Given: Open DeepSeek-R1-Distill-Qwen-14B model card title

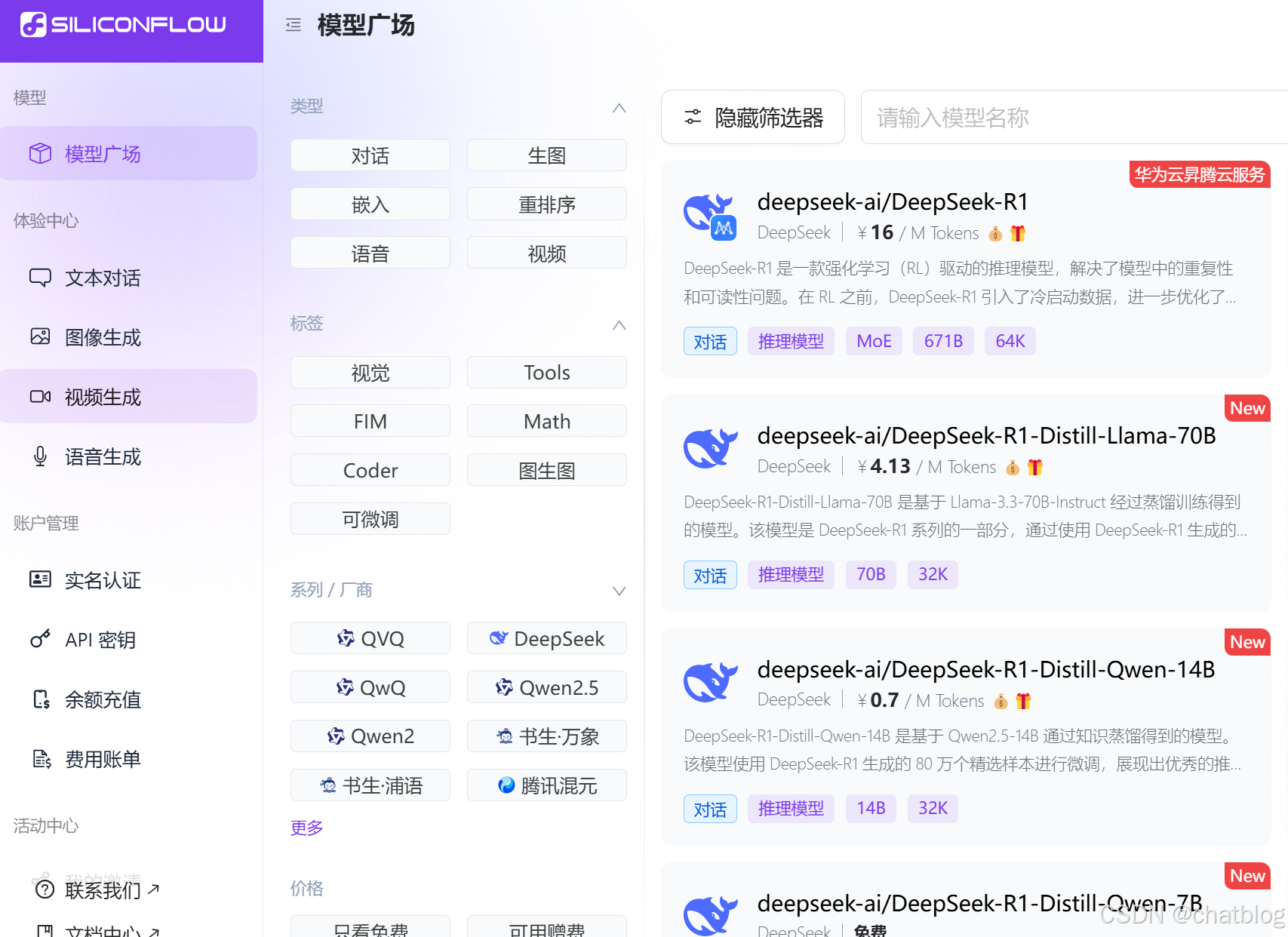Looking at the screenshot, I should point(986,669).
